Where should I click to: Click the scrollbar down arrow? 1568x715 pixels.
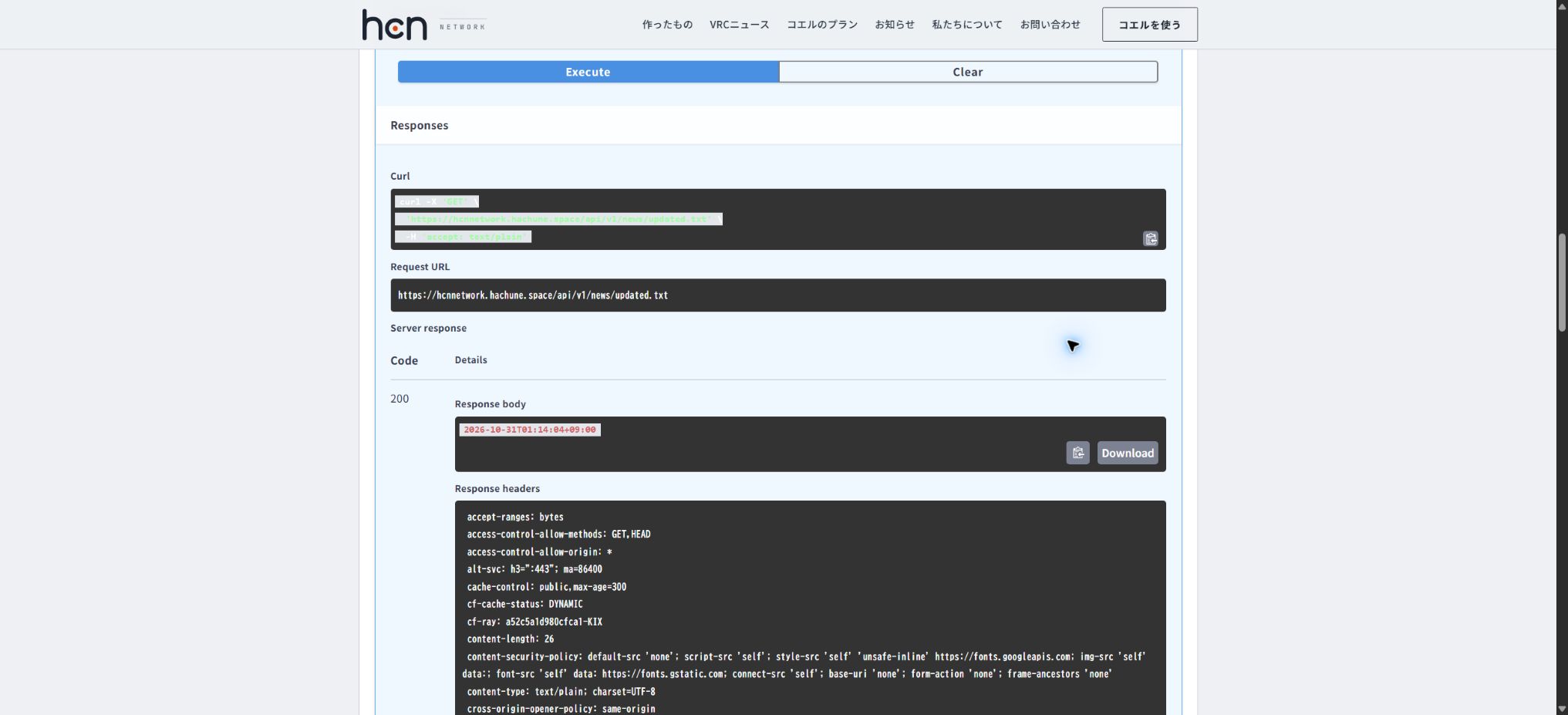coord(1562,709)
